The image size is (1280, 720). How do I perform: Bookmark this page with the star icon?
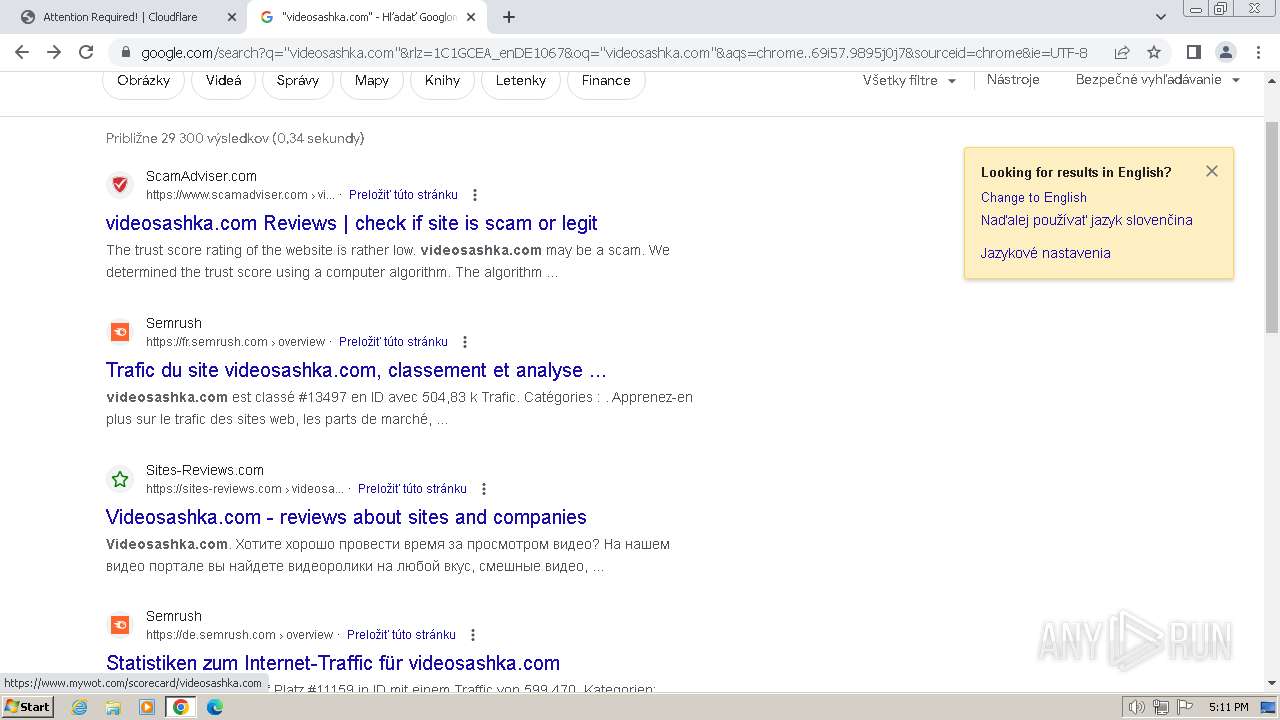tap(1154, 52)
